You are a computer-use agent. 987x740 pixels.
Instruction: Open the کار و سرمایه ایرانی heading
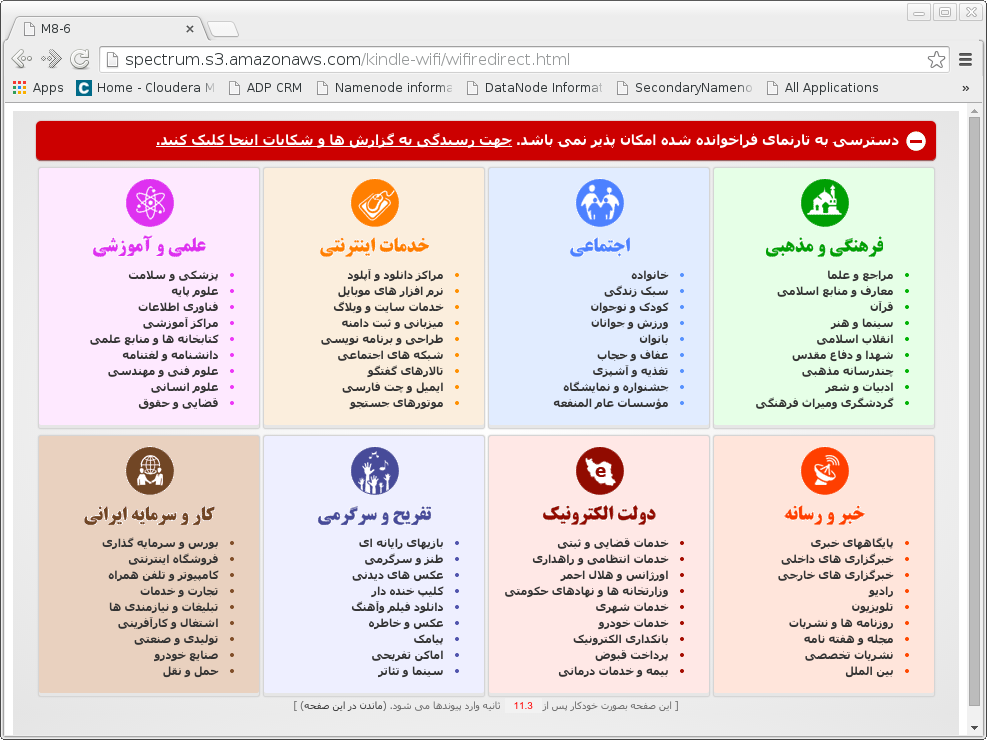pos(149,515)
